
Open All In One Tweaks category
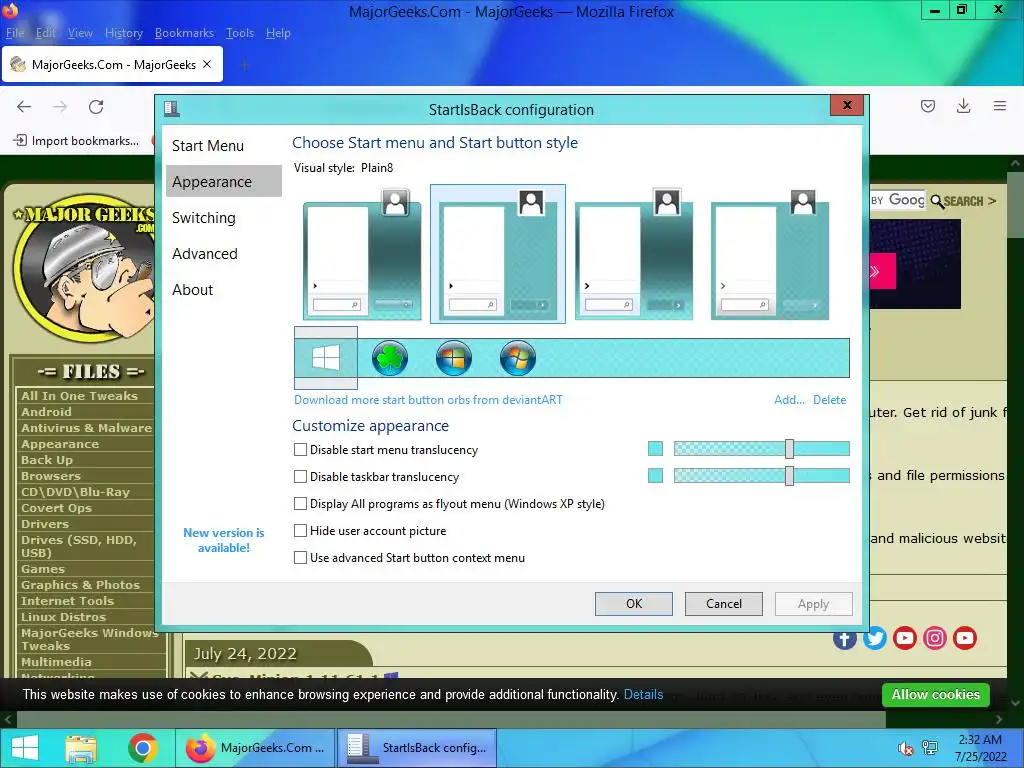point(80,396)
